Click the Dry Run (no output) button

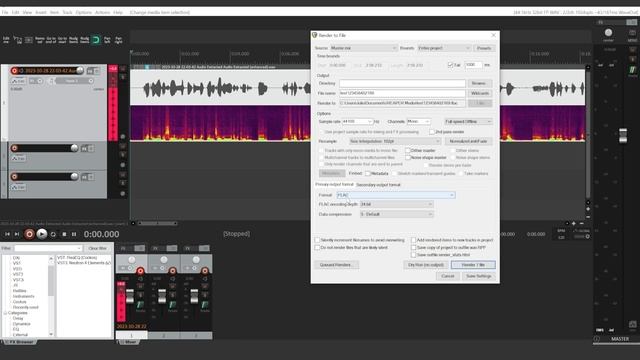point(426,265)
